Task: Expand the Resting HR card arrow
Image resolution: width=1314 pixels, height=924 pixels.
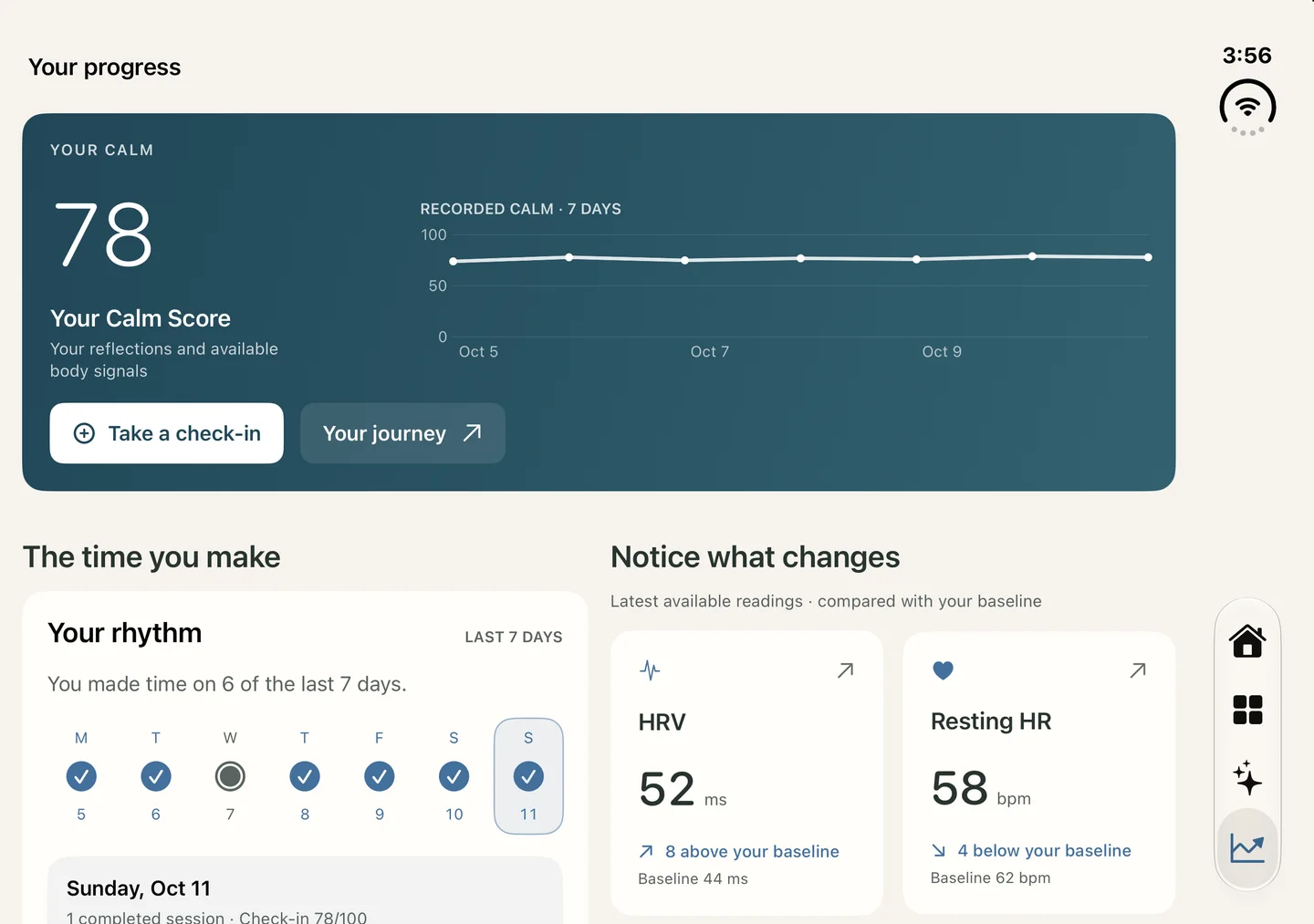Action: [x=1138, y=670]
